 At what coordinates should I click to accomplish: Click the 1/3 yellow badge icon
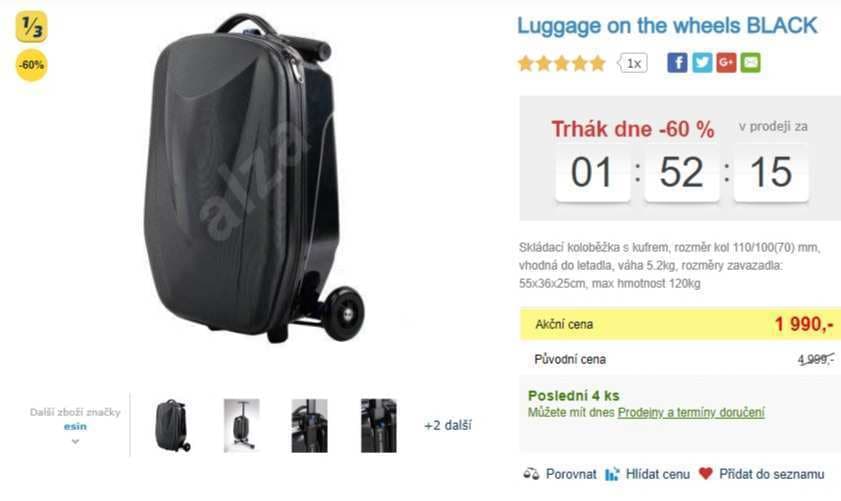point(31,26)
